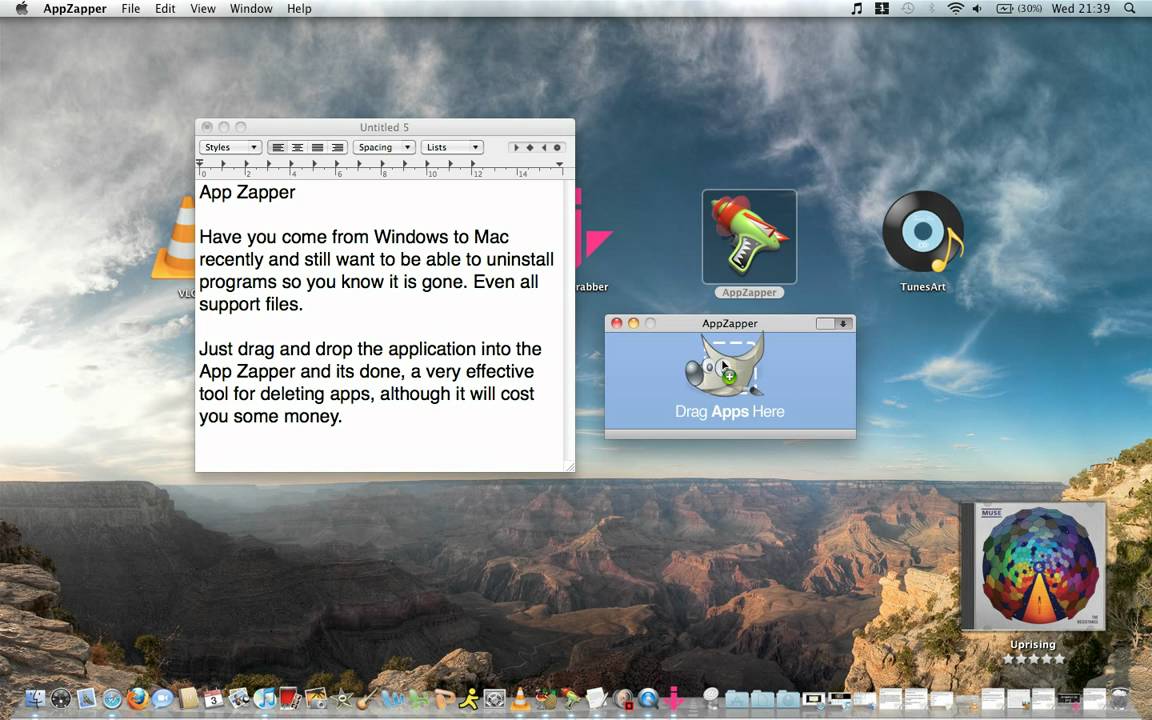
Task: Select the left tab stop button
Action: coord(516,147)
